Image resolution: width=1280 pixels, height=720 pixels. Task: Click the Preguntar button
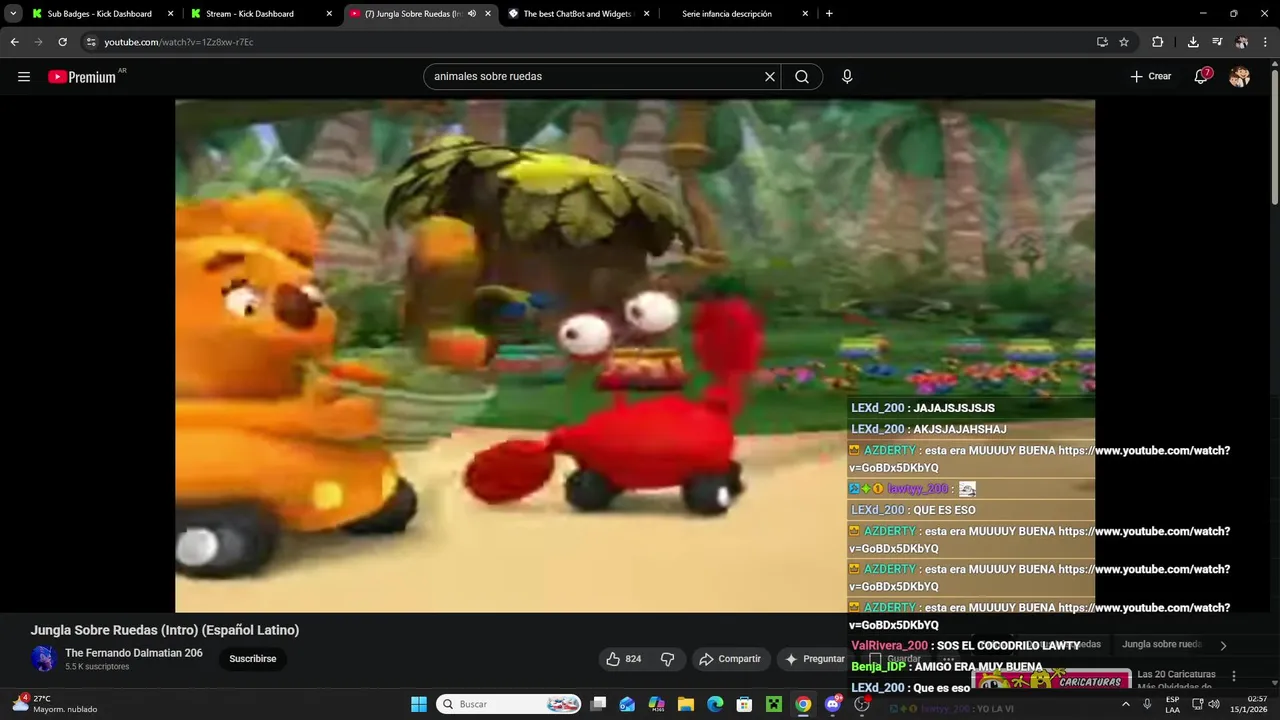(814, 659)
